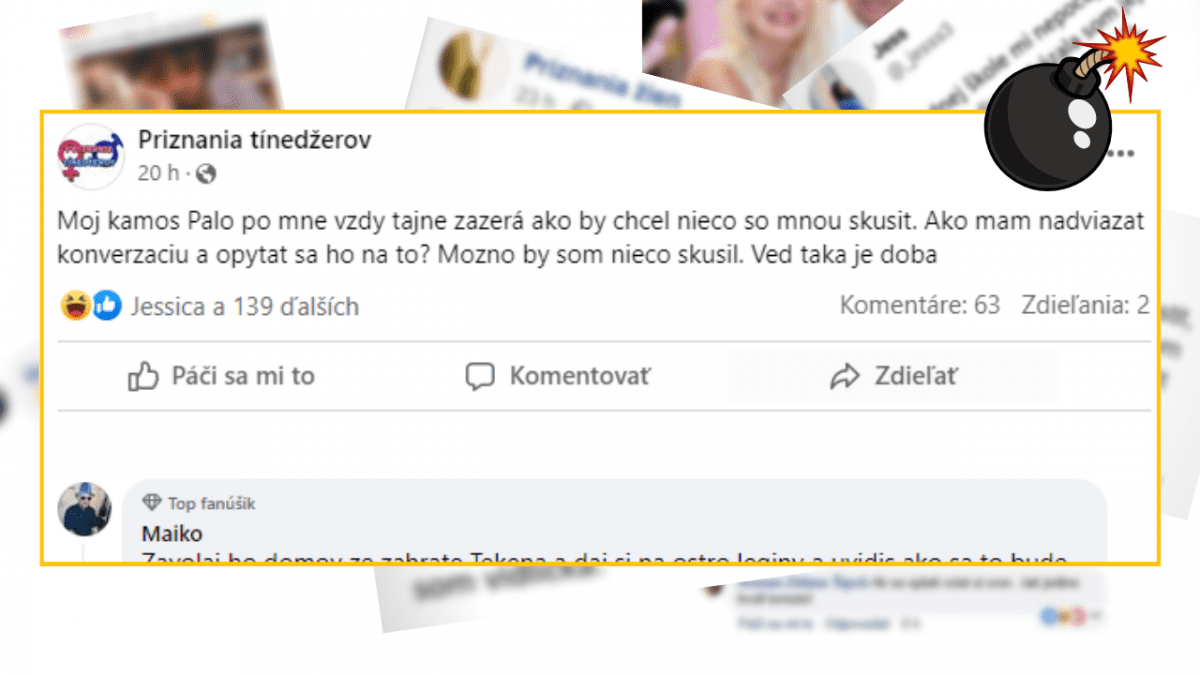
Task: Click the Komentovať button
Action: [x=558, y=376]
